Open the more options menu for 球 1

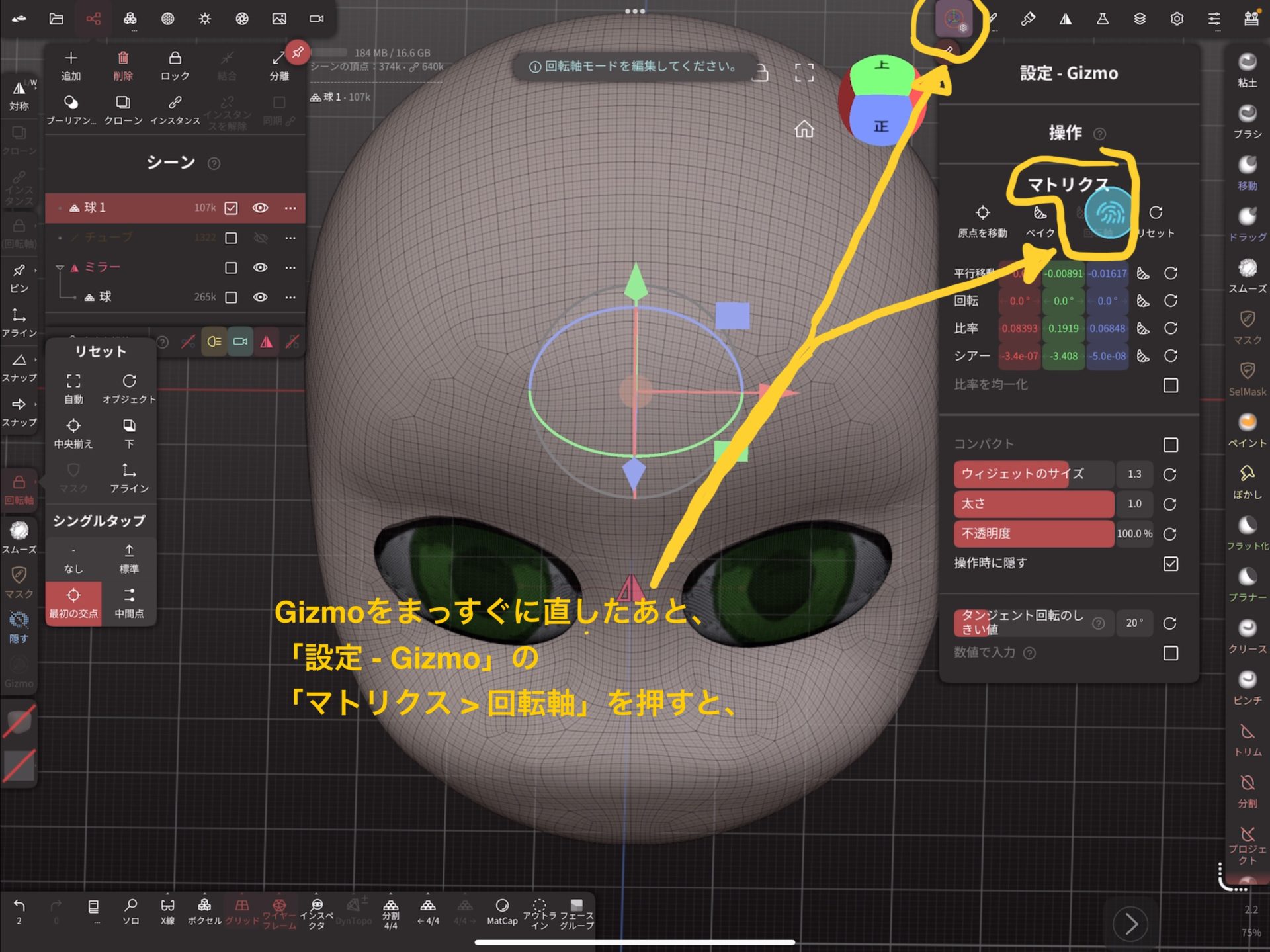tap(290, 208)
